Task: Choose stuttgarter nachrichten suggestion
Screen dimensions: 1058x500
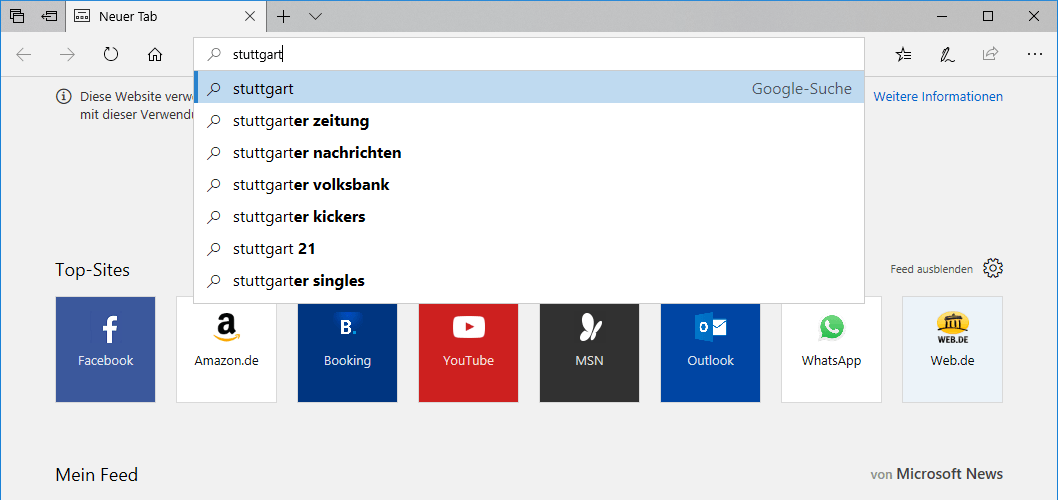Action: point(528,152)
